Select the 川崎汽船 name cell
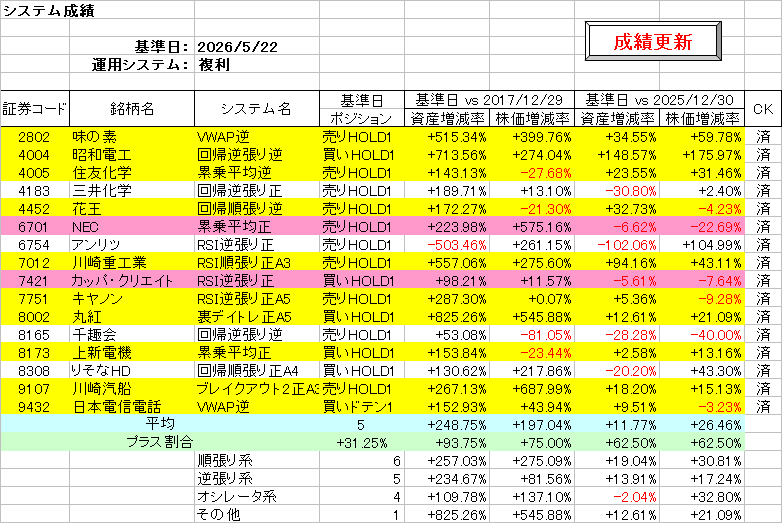This screenshot has width=782, height=523. 132,388
